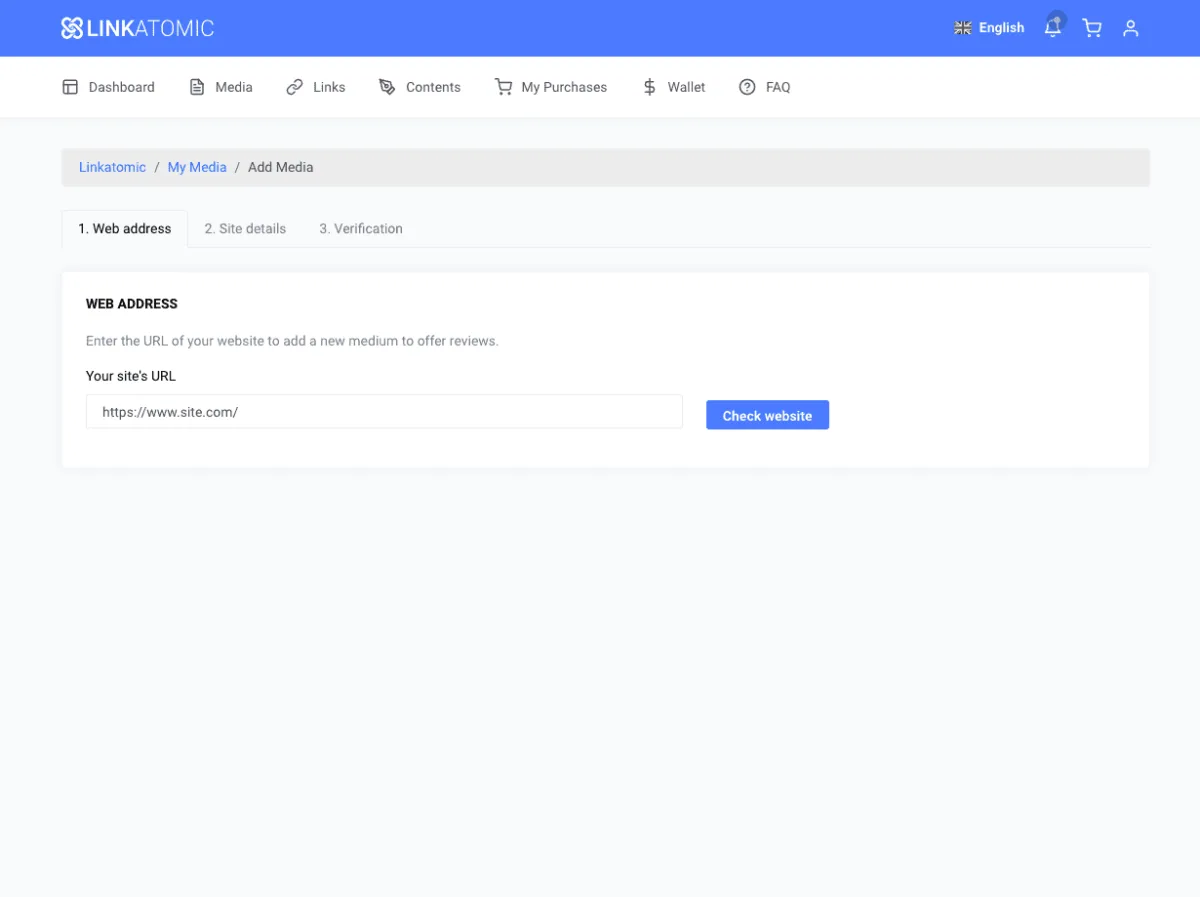
Task: Click the Linkatomic logo
Action: 137,28
